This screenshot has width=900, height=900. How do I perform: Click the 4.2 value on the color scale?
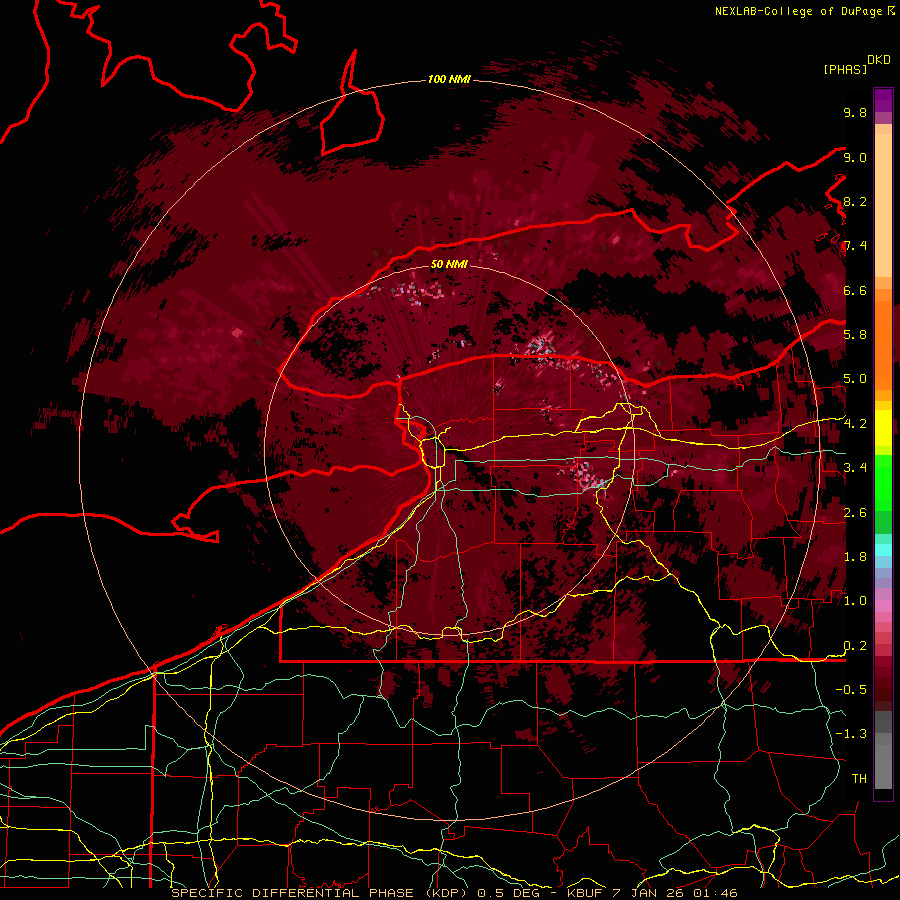coord(855,424)
